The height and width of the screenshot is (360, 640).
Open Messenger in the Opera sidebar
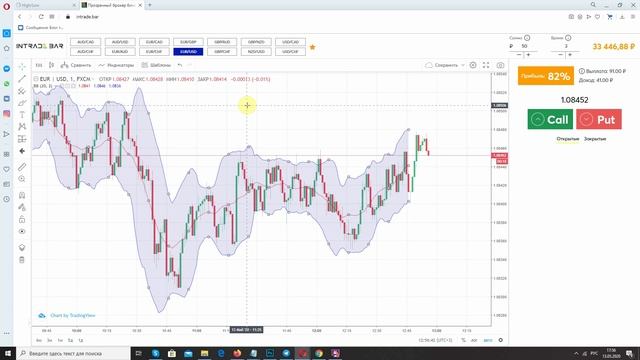tap(7, 69)
